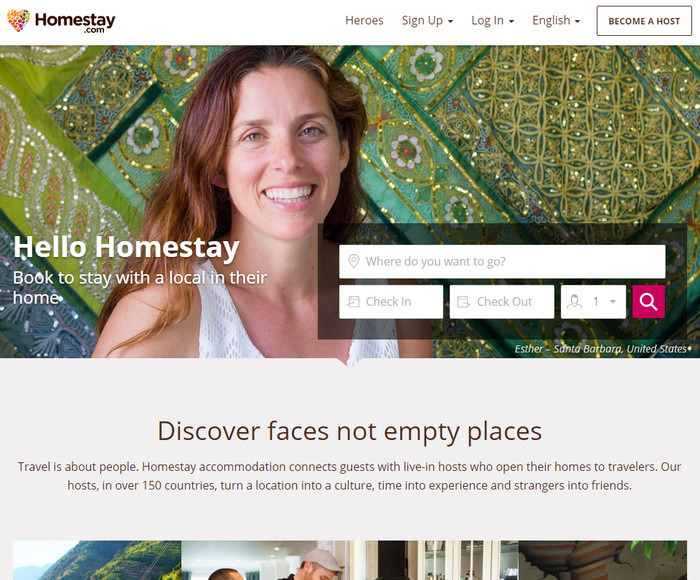Viewport: 700px width, 580px height.
Task: Click the calendar icon in Check In
Action: 354,302
